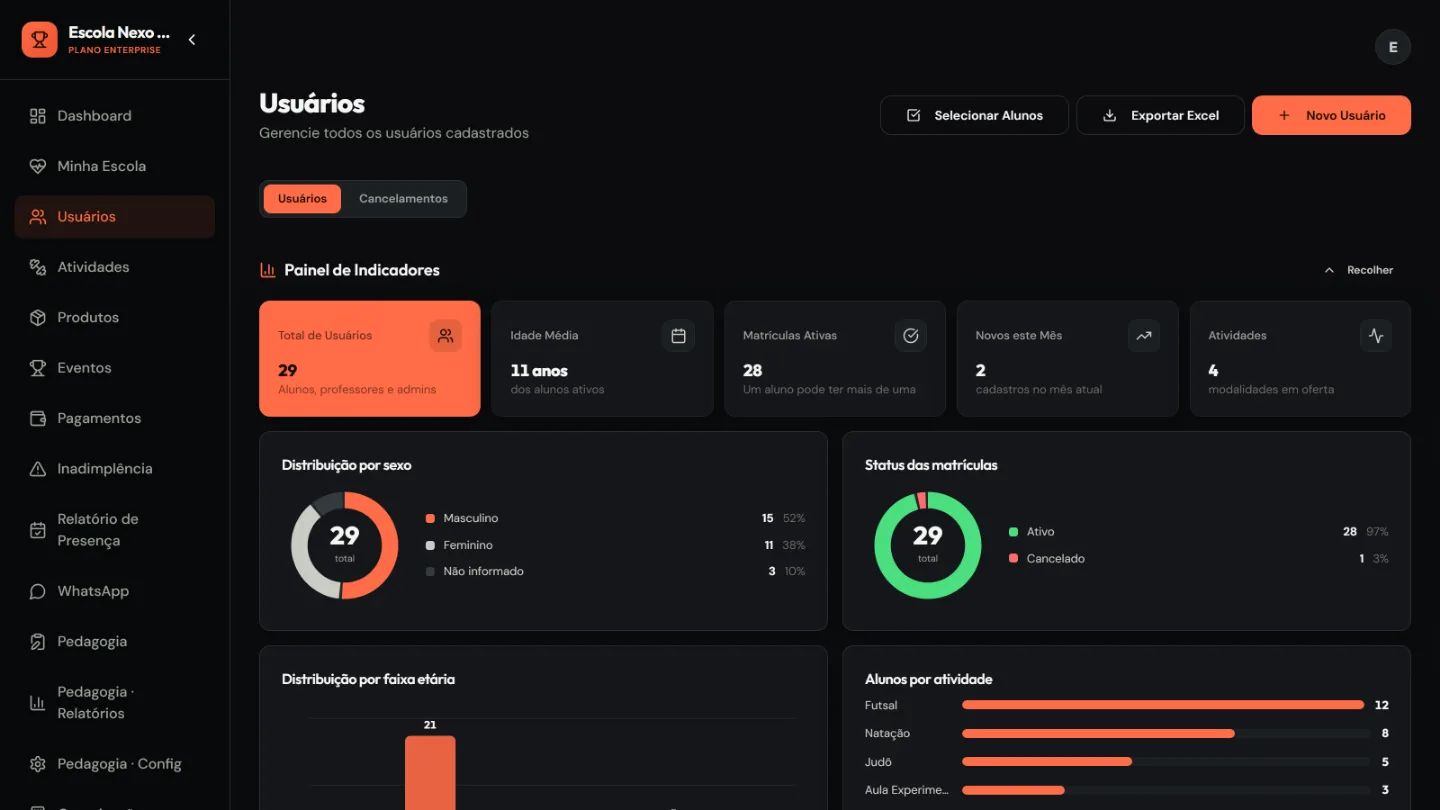Click the Pedagogia clipboard icon
This screenshot has height=810, width=1440.
[x=38, y=642]
